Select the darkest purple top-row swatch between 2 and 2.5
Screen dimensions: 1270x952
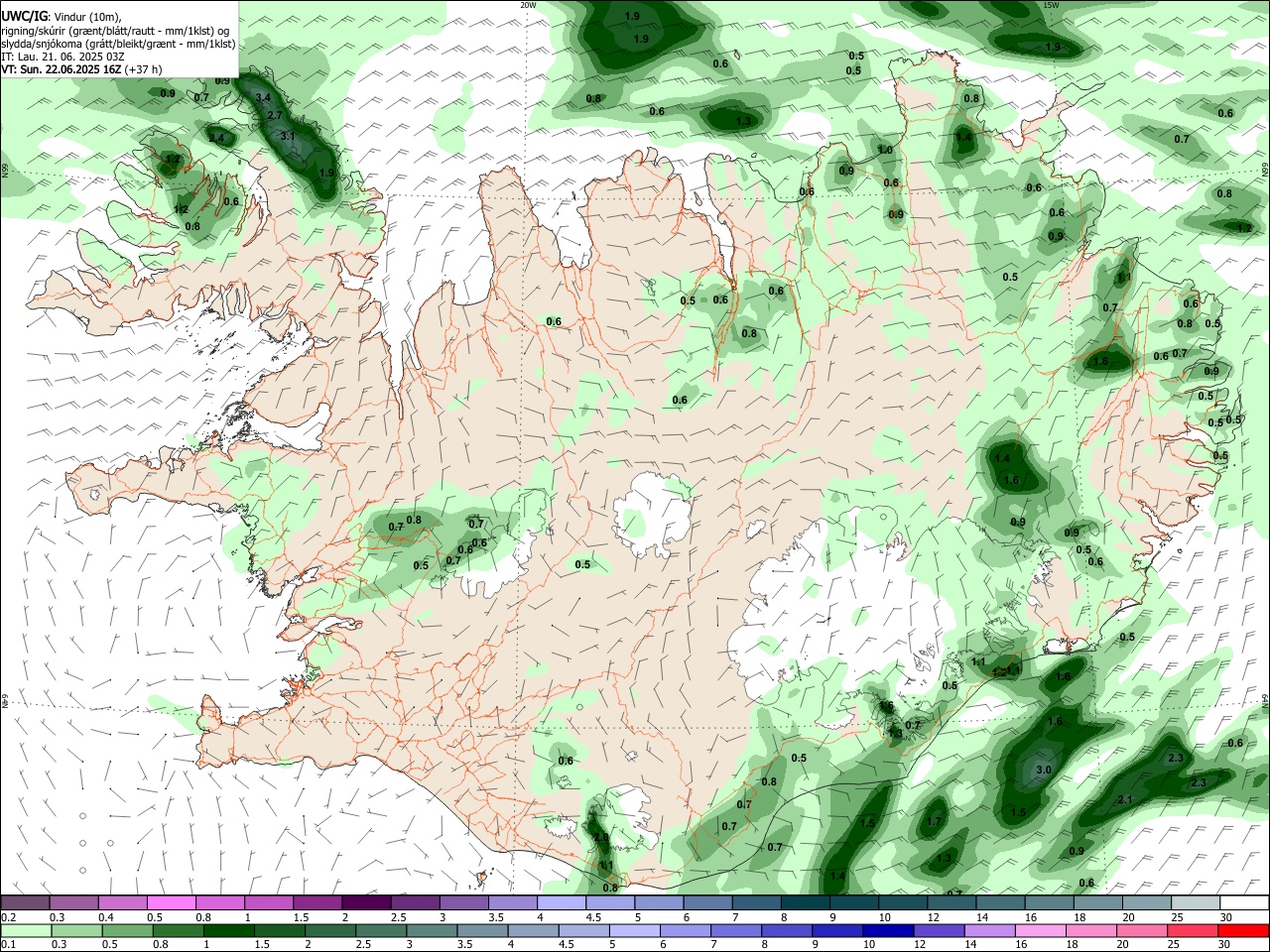click(x=366, y=903)
